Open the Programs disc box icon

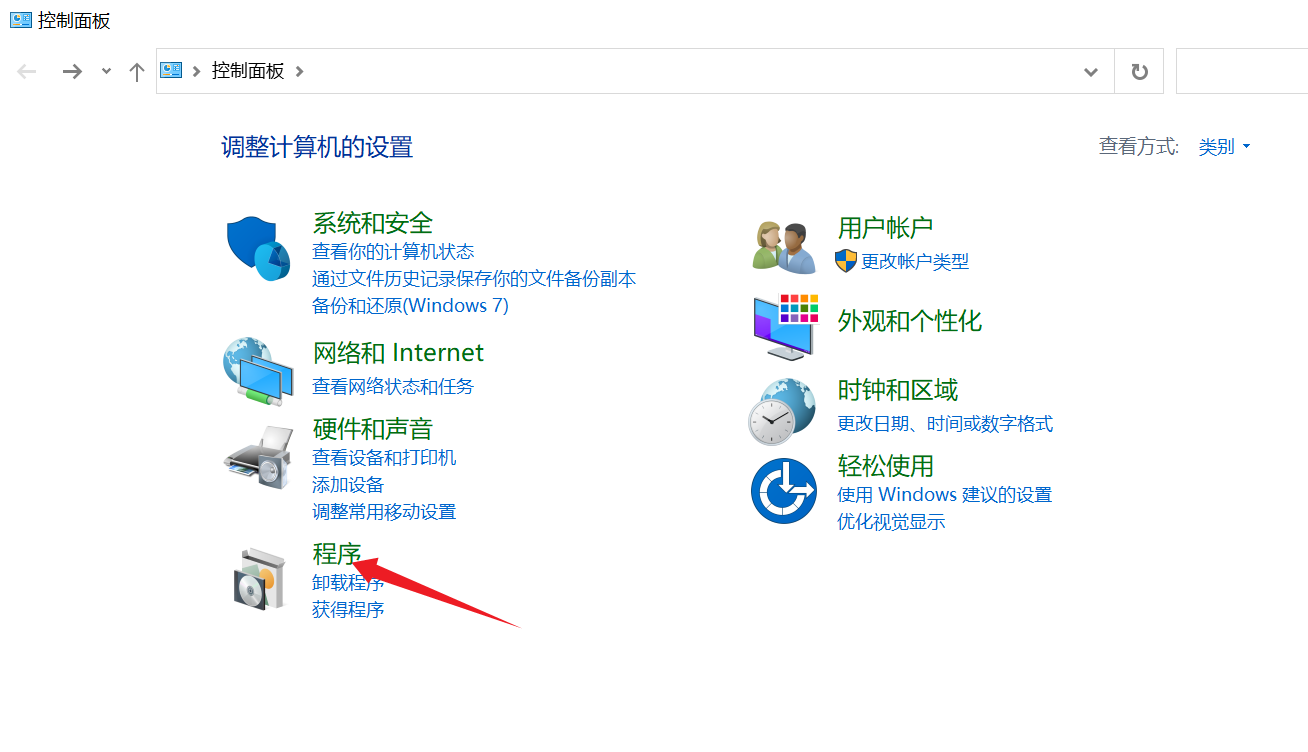pos(259,579)
